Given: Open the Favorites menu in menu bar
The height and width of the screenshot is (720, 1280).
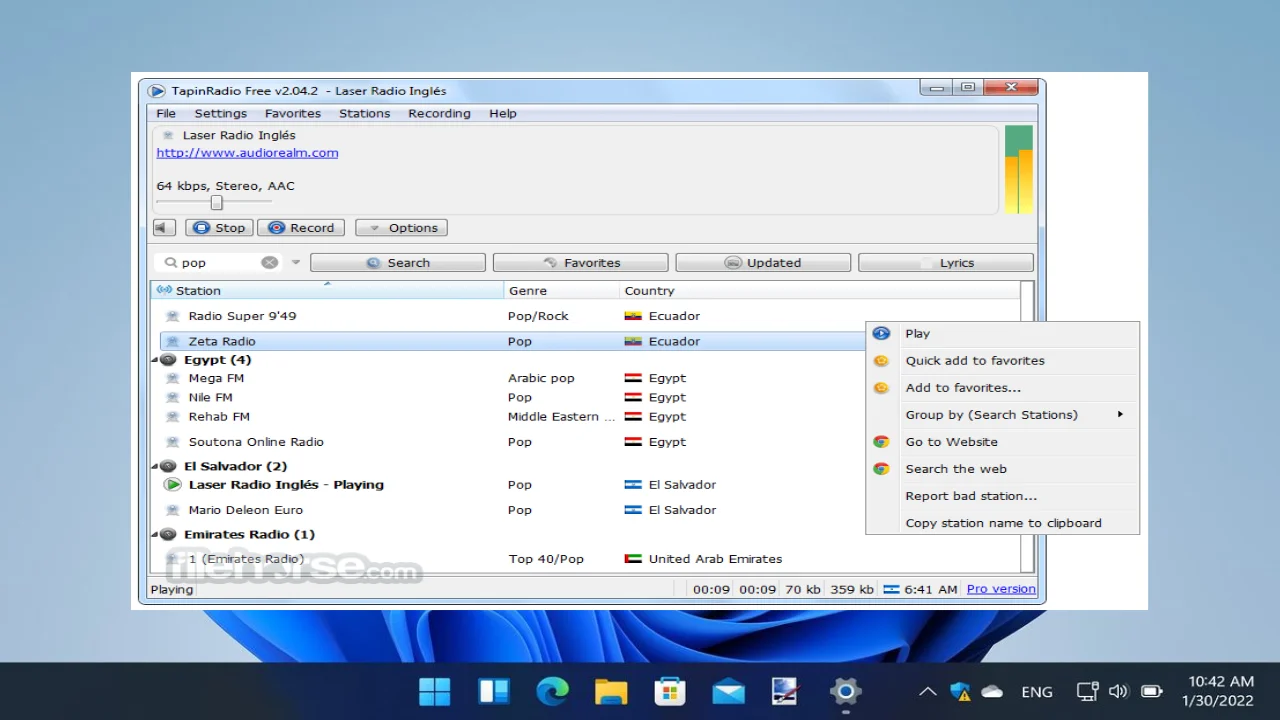Looking at the screenshot, I should point(293,114).
